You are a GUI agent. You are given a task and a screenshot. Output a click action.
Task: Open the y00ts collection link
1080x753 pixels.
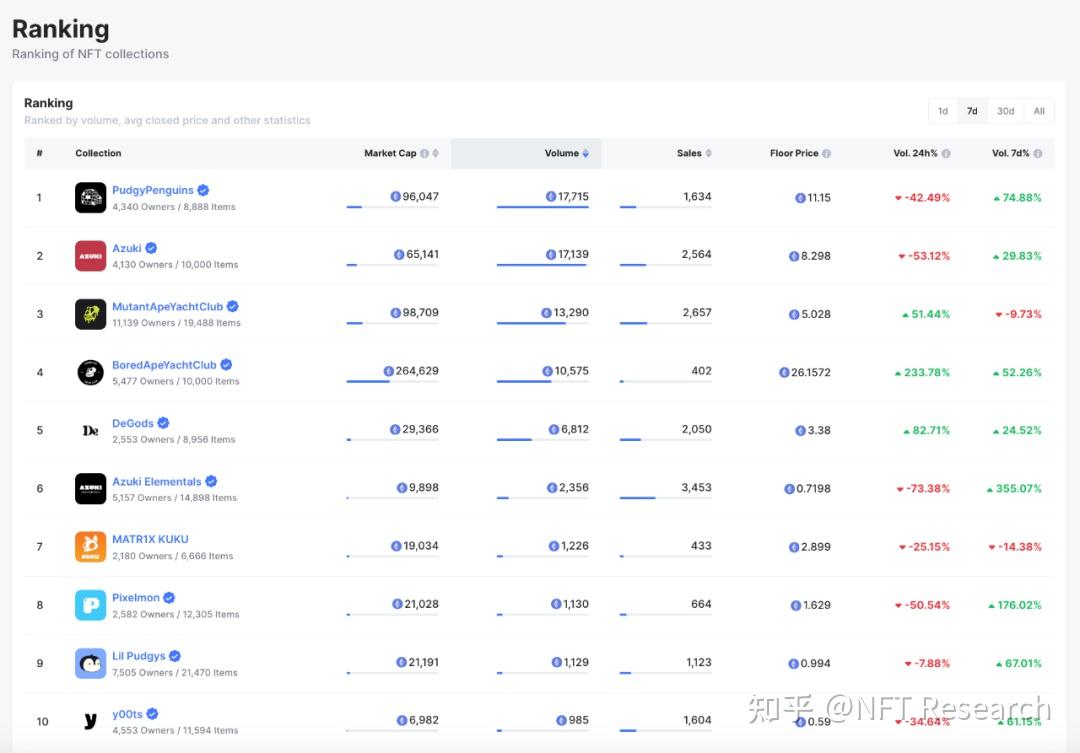point(127,714)
